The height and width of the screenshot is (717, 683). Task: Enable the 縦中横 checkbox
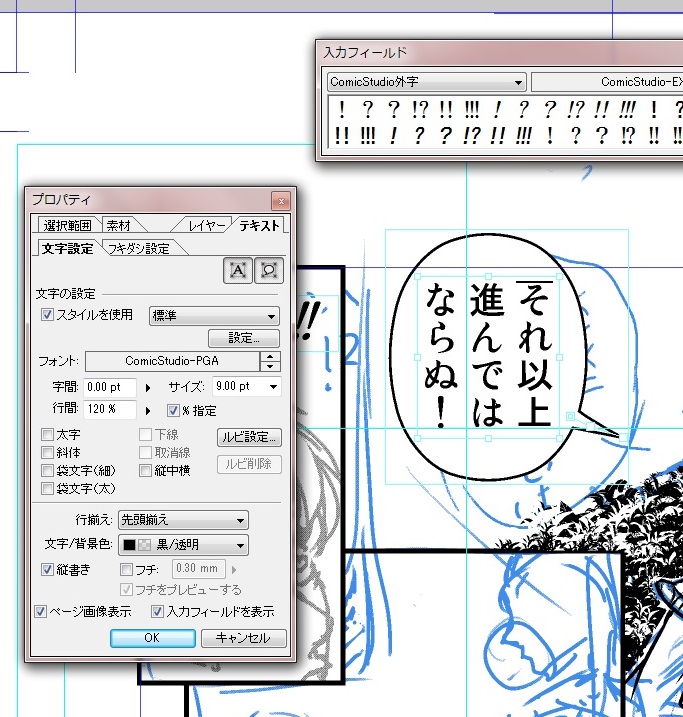(x=145, y=470)
